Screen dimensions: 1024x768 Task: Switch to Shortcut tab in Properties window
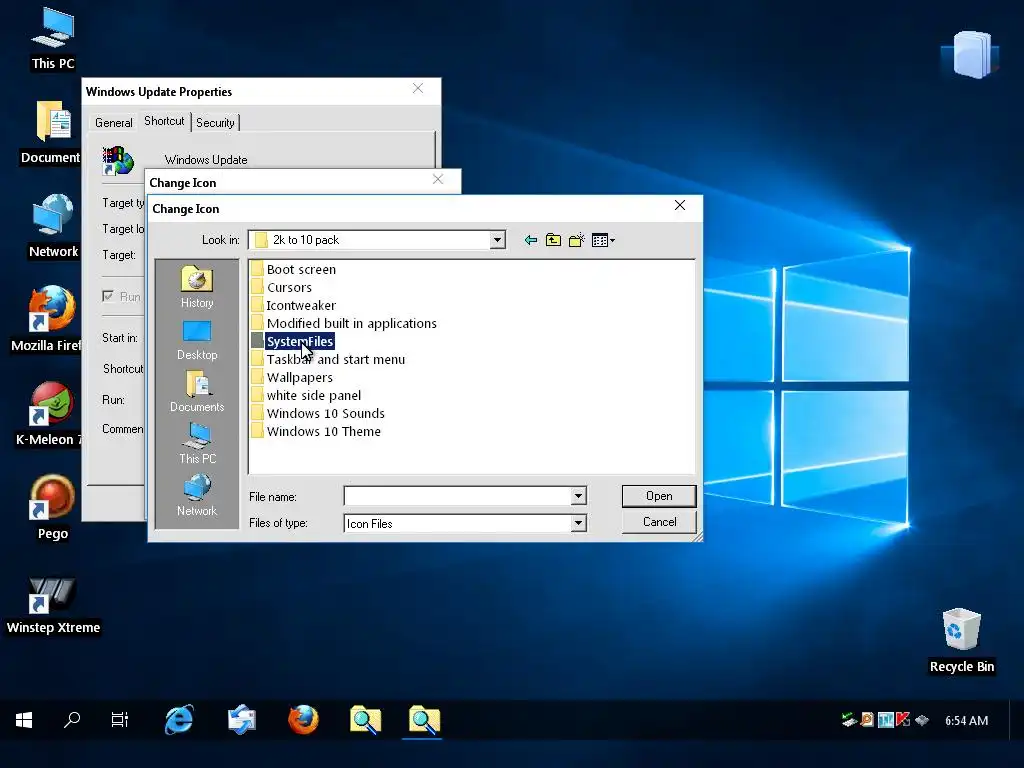click(164, 121)
